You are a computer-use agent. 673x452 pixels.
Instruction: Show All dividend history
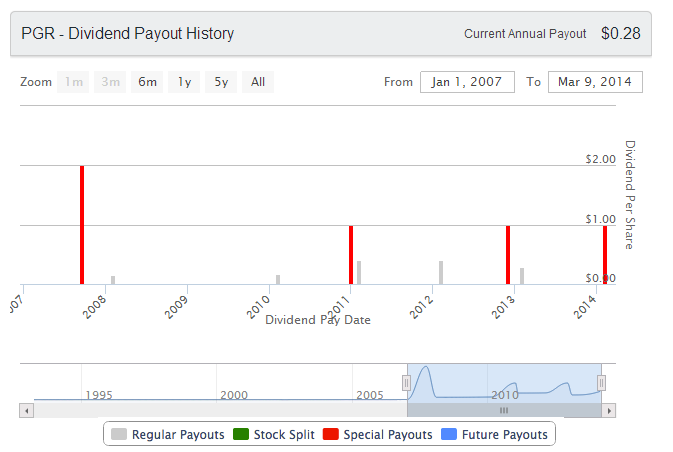tap(258, 82)
